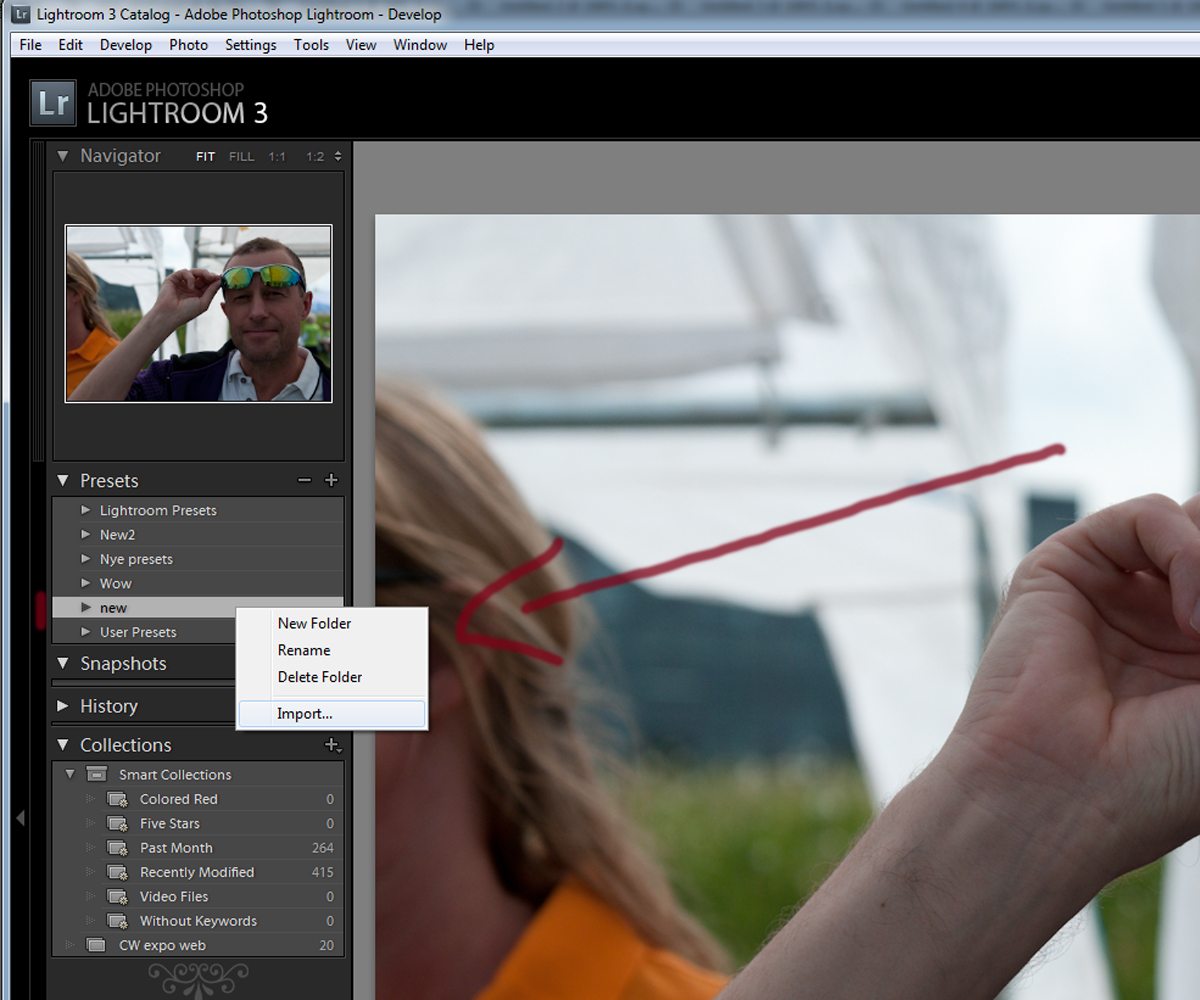The width and height of the screenshot is (1200, 1000).
Task: Select the Nye presets folder row
Action: tap(198, 559)
